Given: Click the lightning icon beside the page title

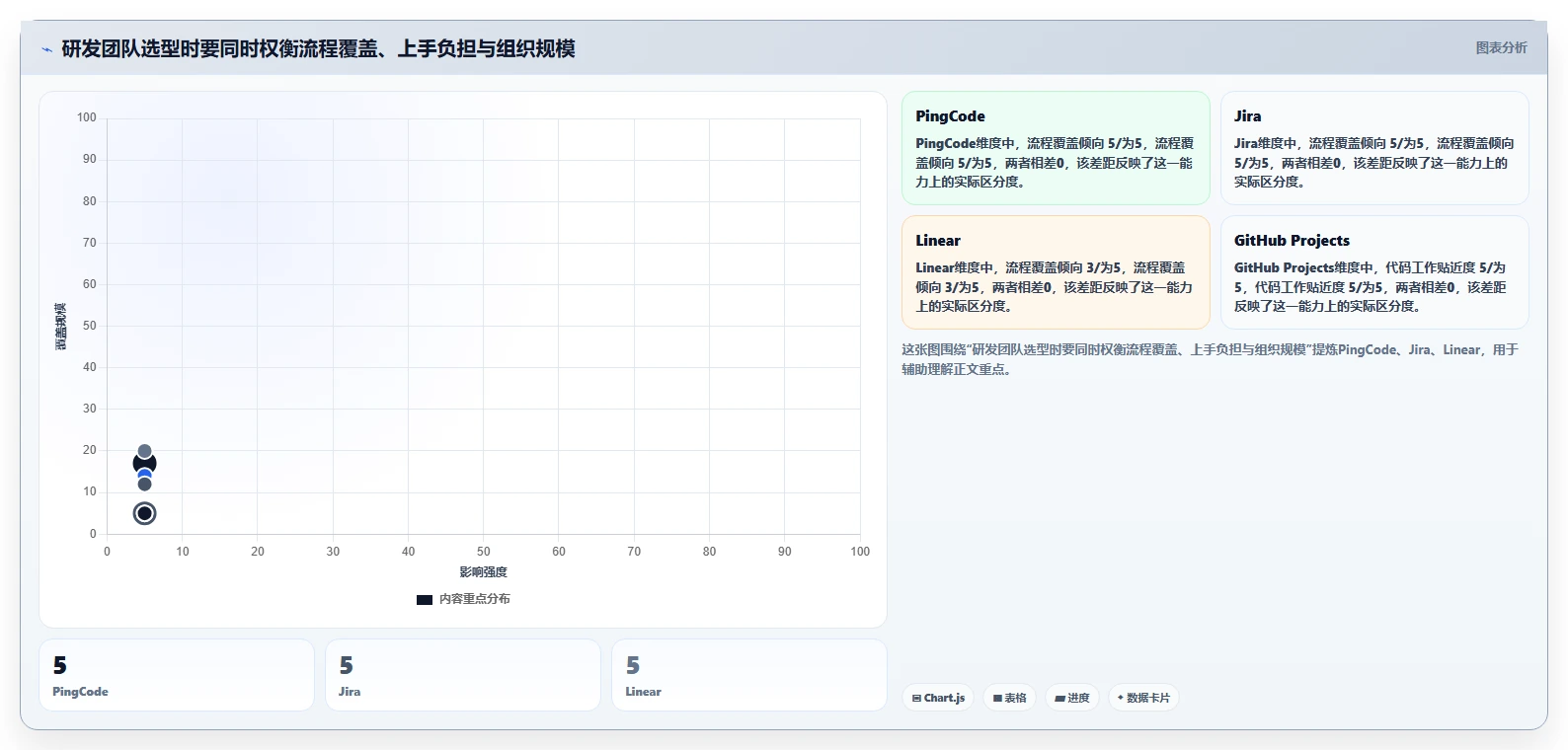Looking at the screenshot, I should (46, 49).
